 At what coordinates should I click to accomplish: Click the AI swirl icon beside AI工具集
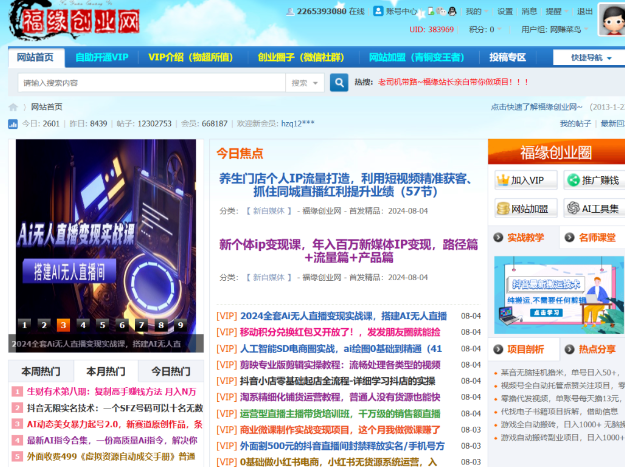(573, 208)
